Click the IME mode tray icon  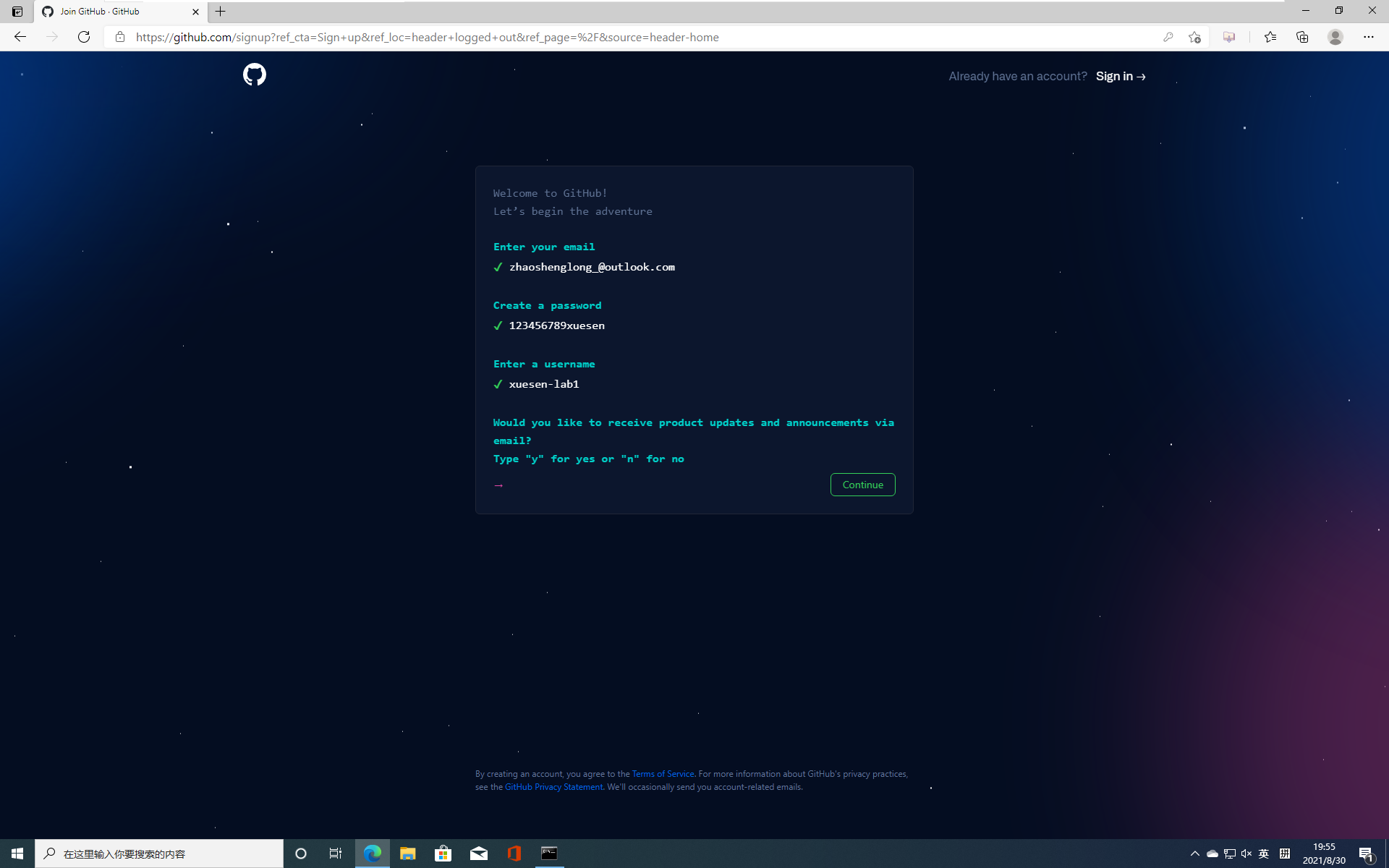pos(1285,854)
